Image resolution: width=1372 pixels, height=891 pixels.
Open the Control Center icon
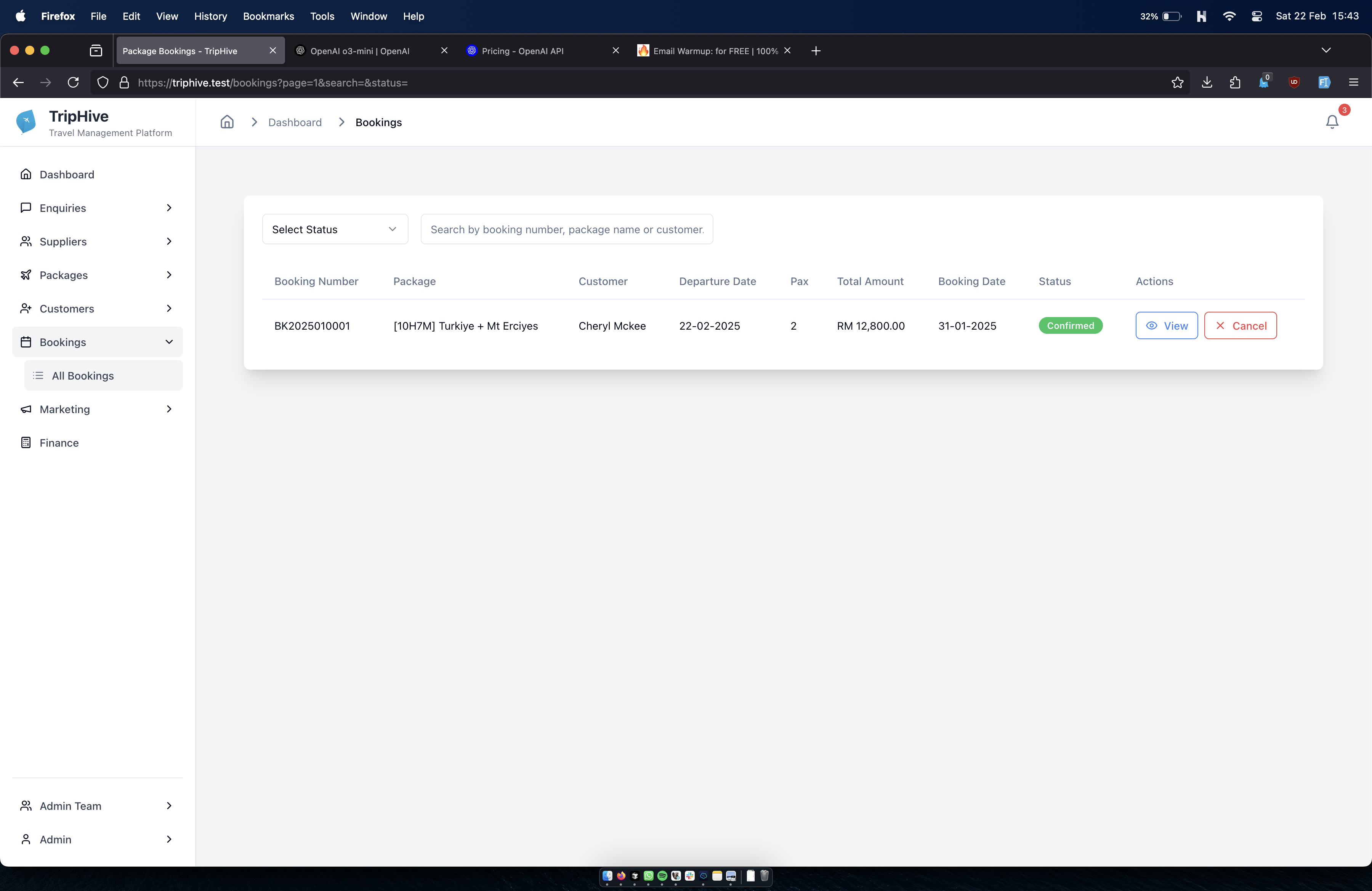pos(1257,16)
